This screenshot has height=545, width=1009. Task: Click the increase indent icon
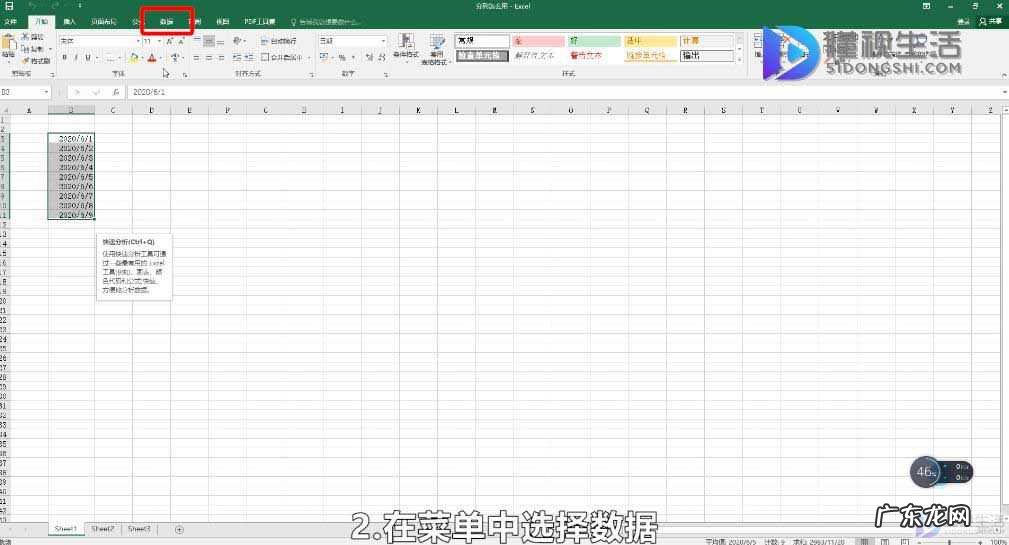[248, 58]
